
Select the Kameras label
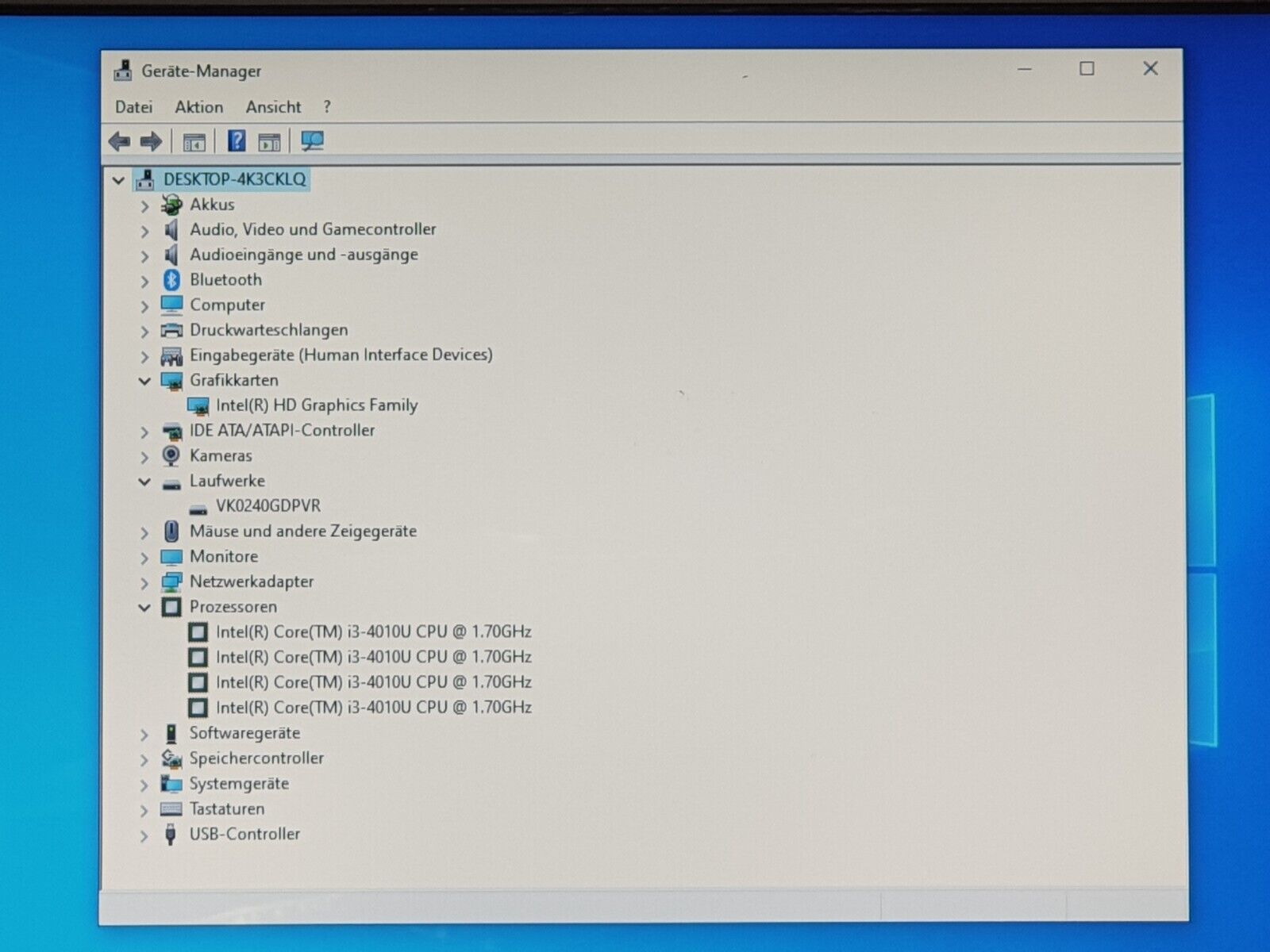tap(221, 456)
